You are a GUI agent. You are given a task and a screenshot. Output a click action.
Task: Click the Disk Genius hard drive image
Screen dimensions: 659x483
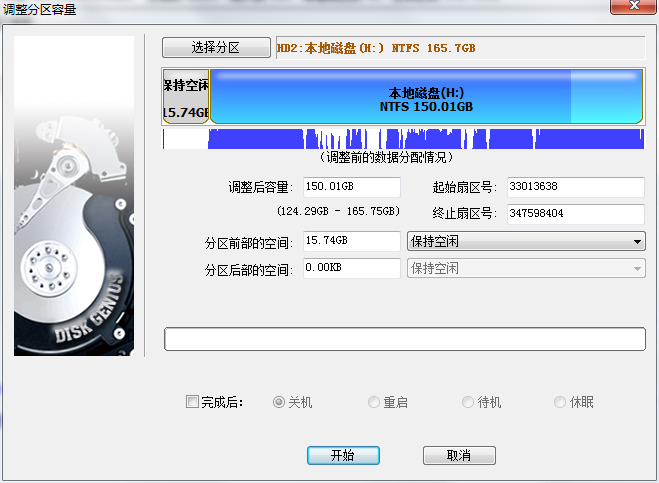(x=74, y=196)
